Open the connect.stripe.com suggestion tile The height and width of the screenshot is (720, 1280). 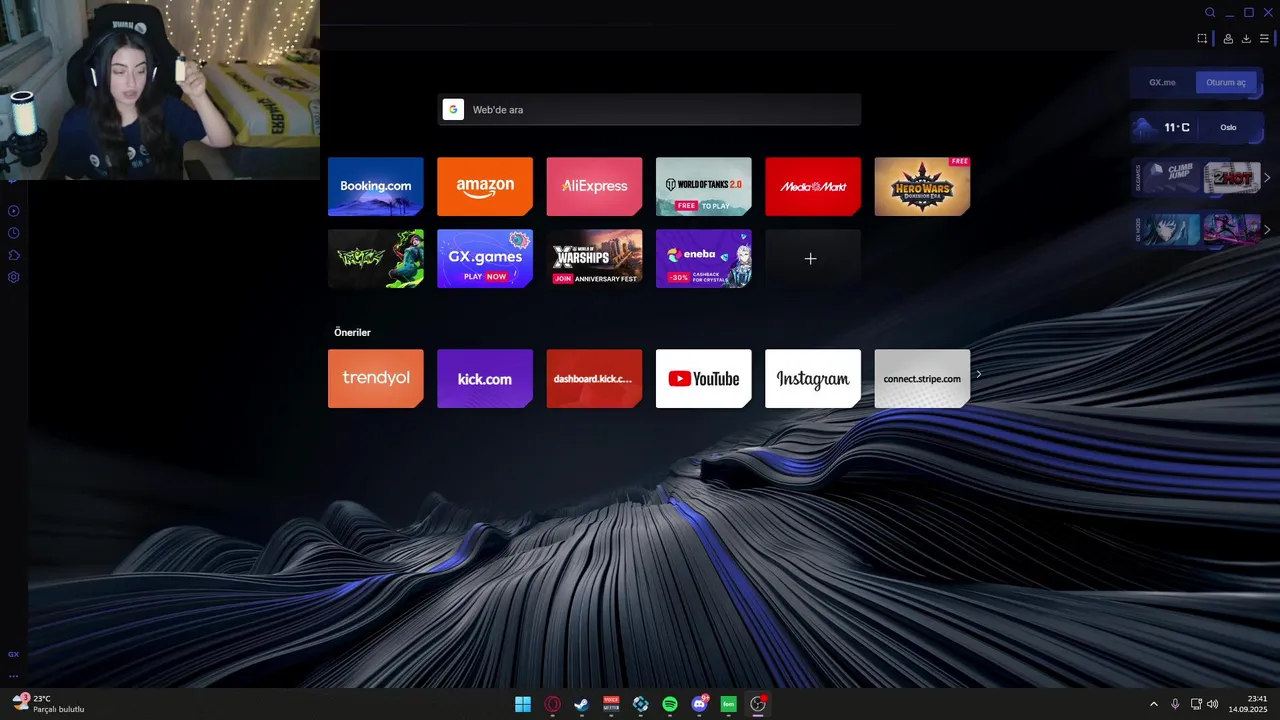pyautogui.click(x=922, y=378)
